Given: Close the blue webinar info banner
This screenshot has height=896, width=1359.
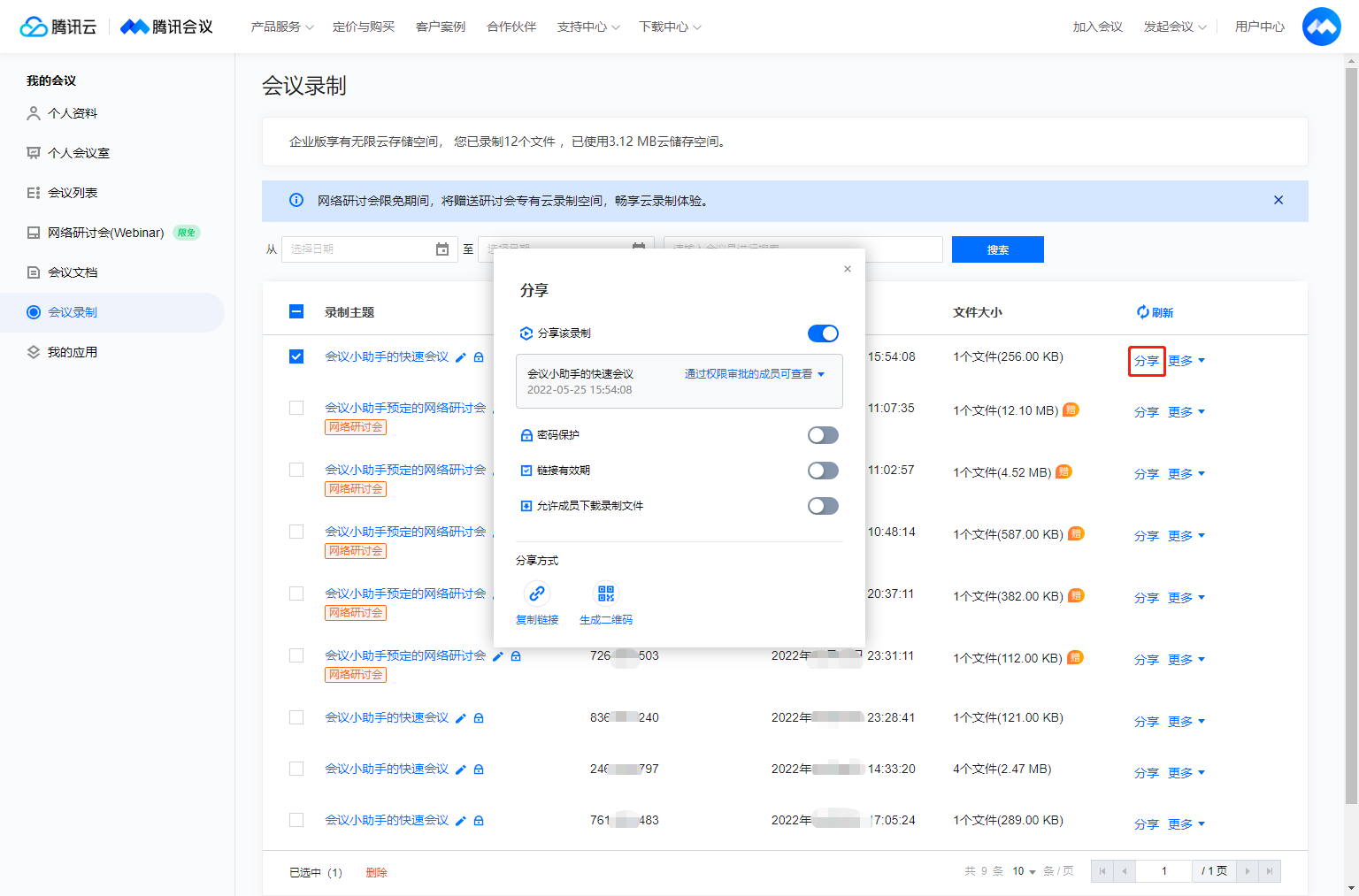Looking at the screenshot, I should [1278, 200].
